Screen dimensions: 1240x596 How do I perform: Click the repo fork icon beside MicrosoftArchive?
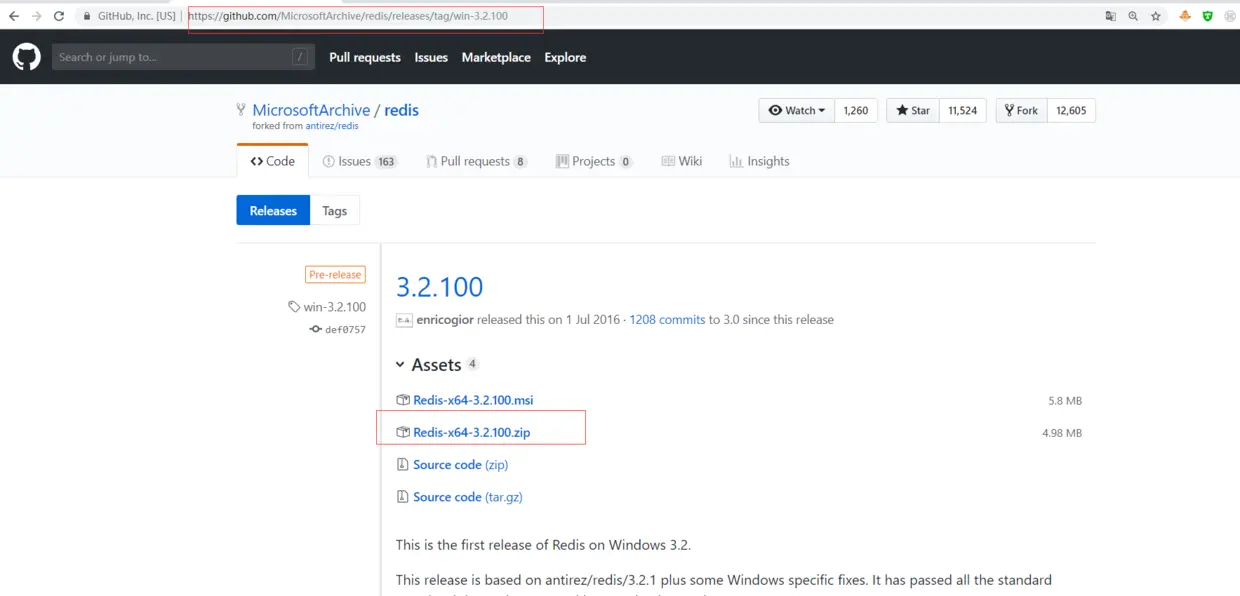pyautogui.click(x=241, y=110)
